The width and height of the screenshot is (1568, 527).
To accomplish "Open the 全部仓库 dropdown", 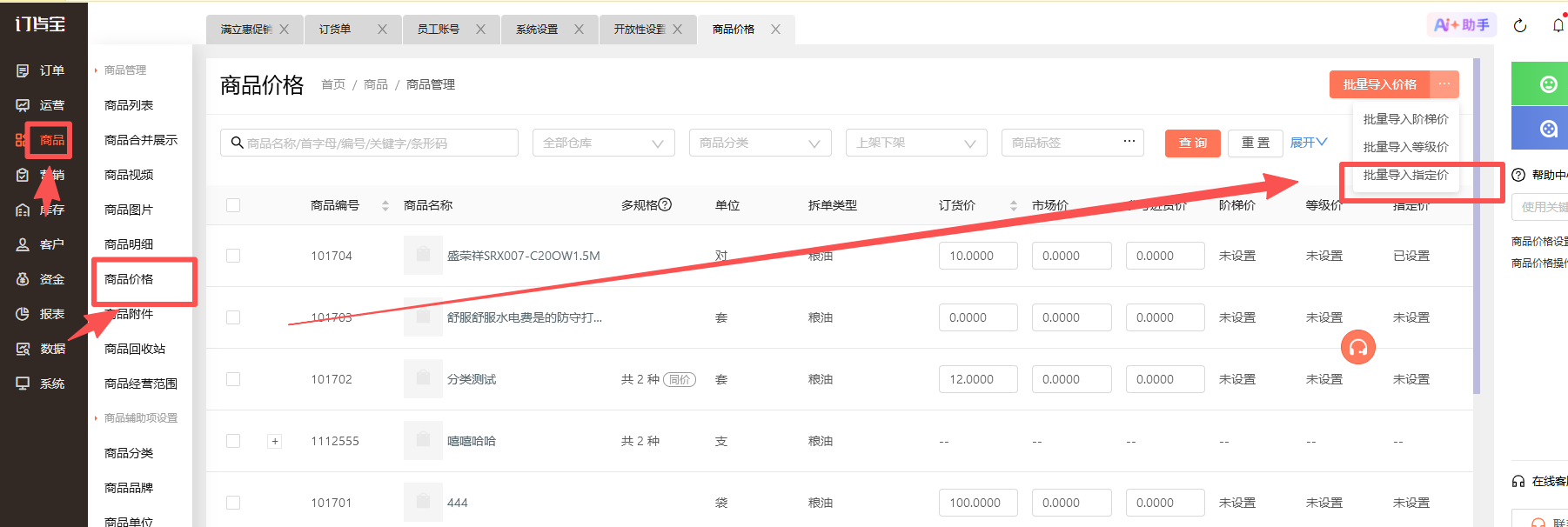I will point(603,143).
